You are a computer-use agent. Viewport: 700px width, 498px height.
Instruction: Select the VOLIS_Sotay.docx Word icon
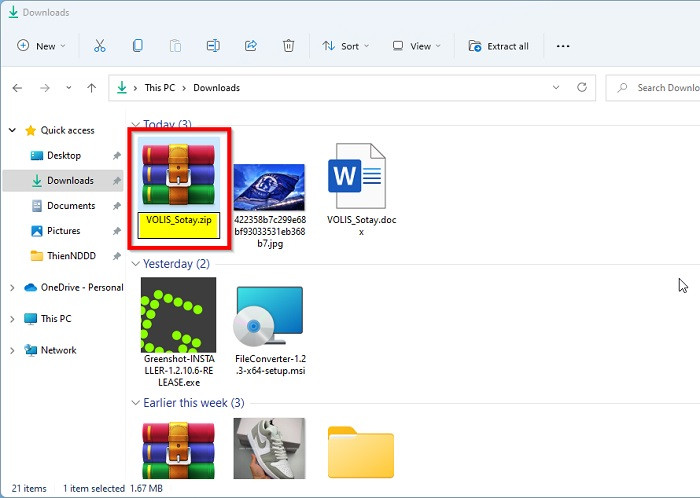point(357,176)
